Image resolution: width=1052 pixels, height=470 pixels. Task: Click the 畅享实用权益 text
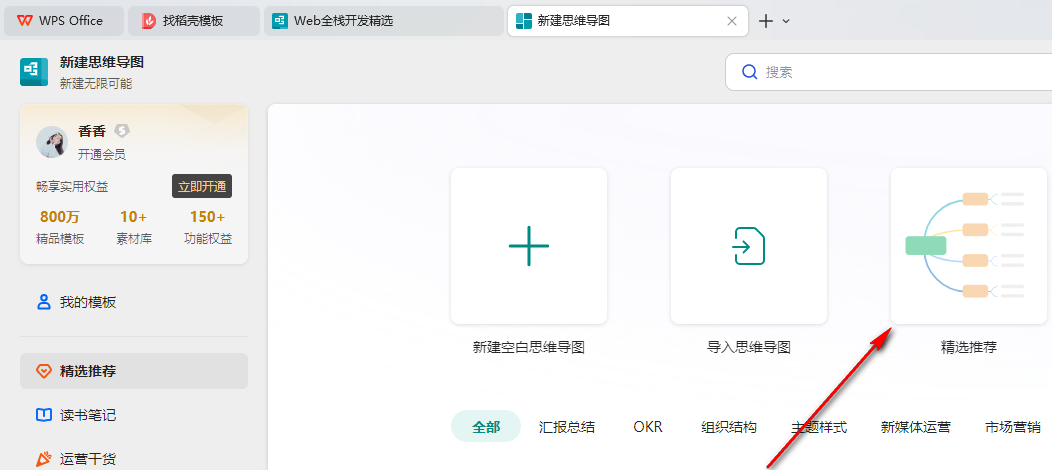click(72, 187)
